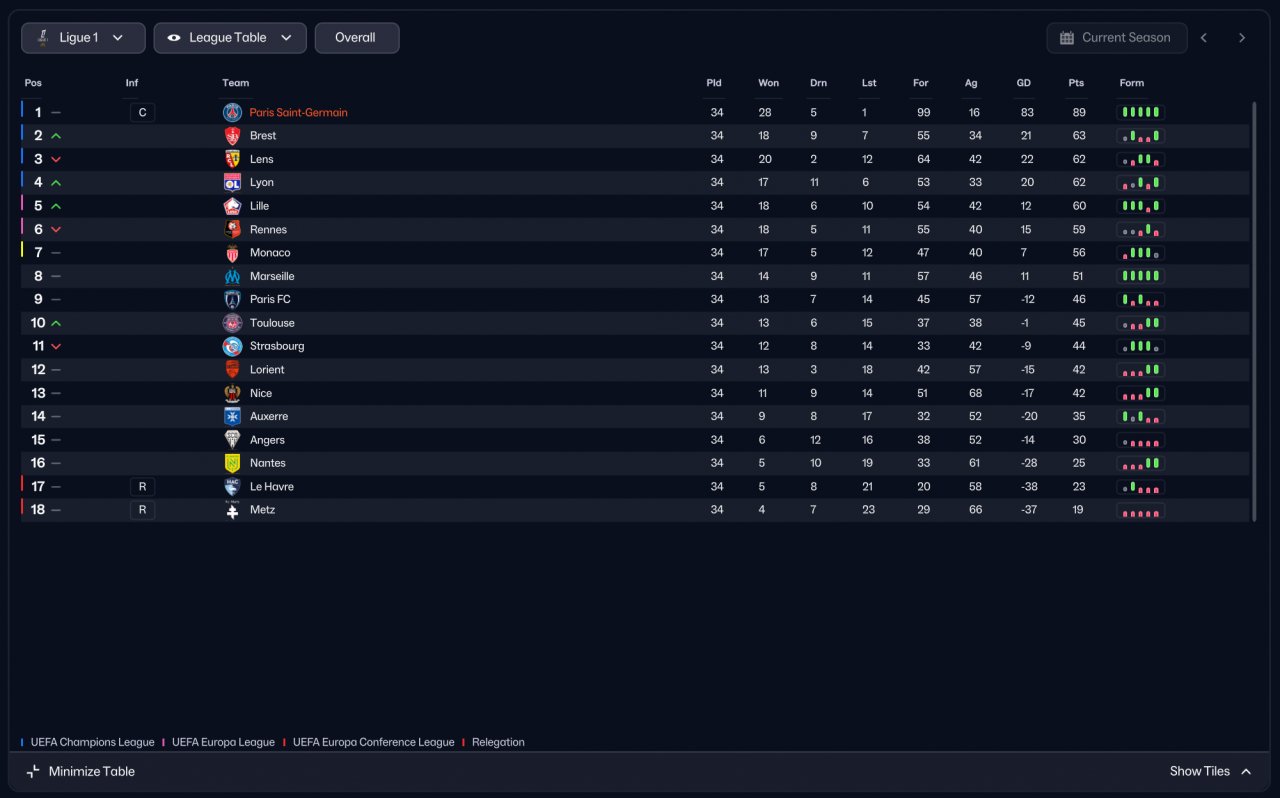
Task: Click the Nantes club crest
Action: [232, 463]
